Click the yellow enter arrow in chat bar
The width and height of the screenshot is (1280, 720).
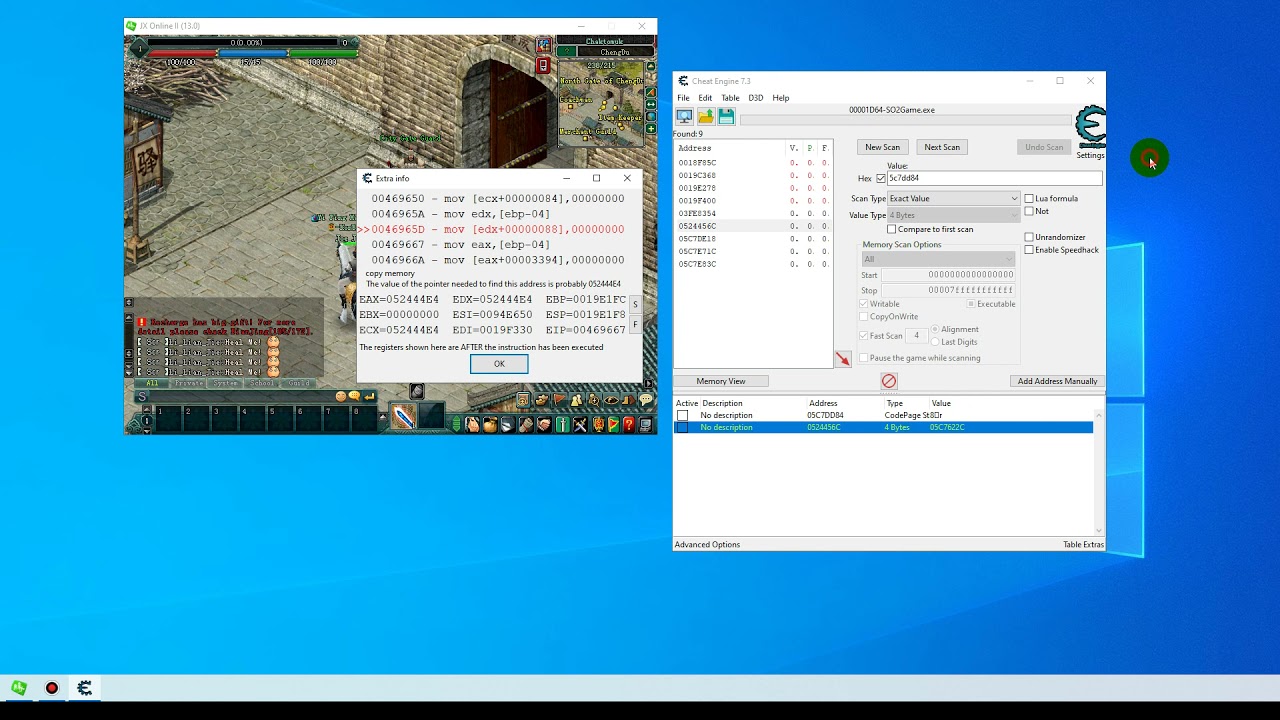369,396
